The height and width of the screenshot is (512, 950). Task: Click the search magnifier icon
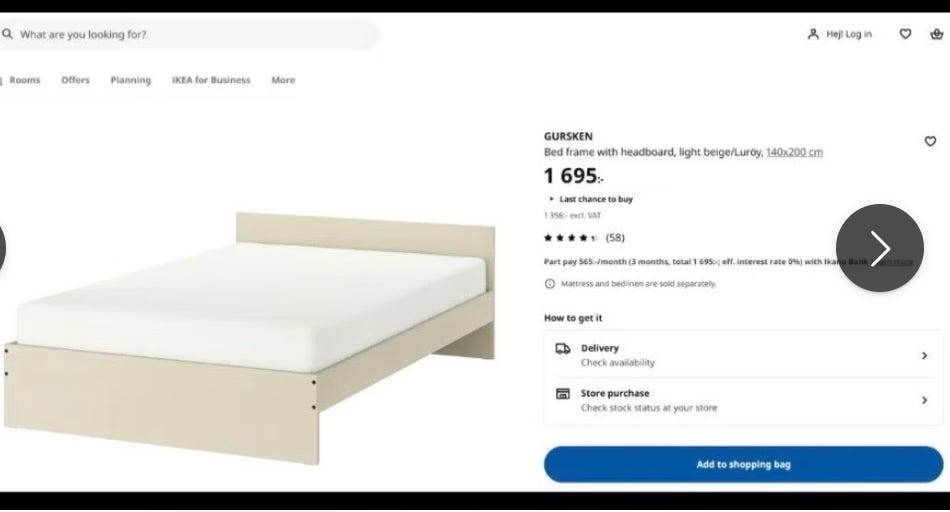[x=7, y=34]
